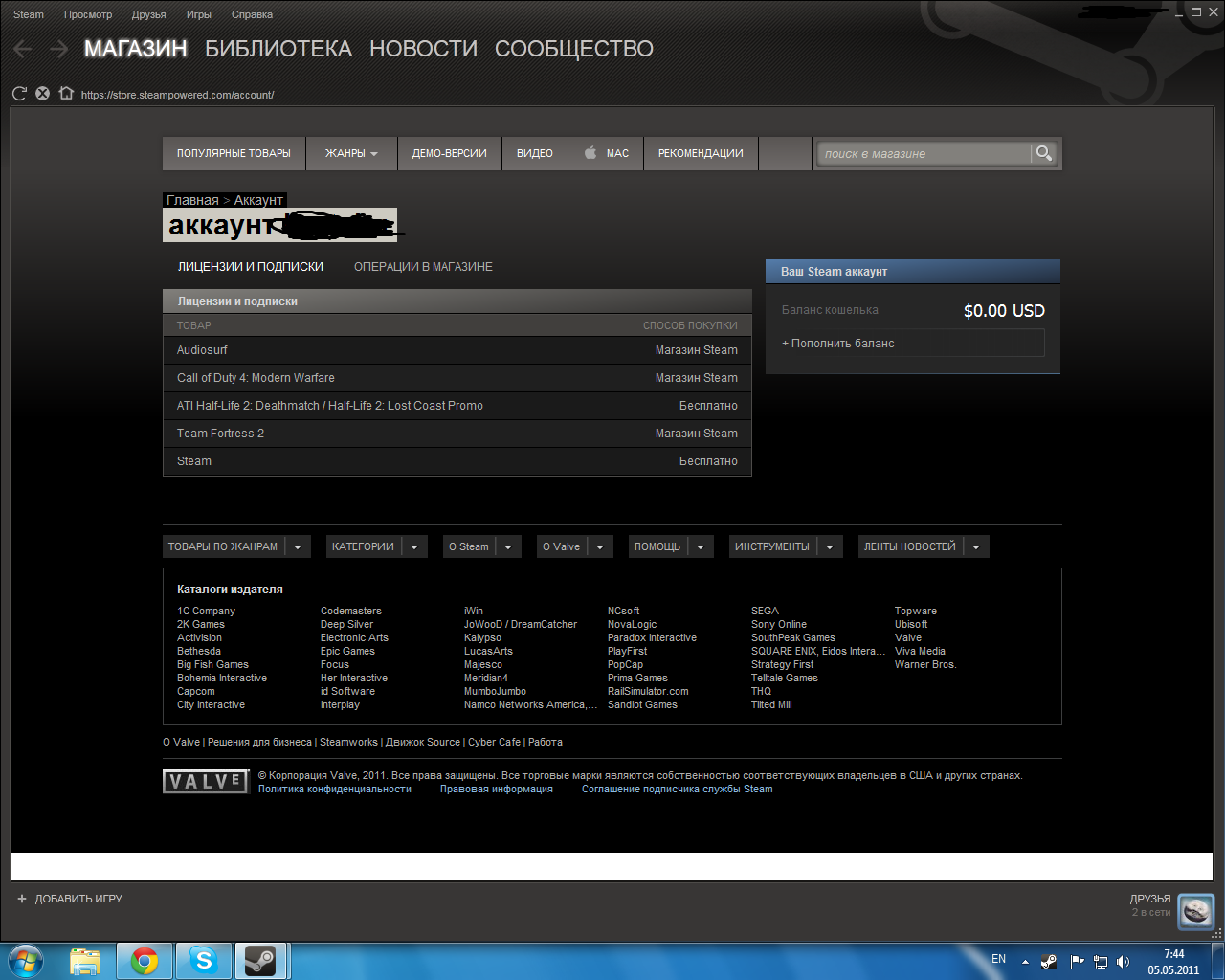Click the Steam tray icon
The image size is (1225, 980).
[x=1050, y=962]
